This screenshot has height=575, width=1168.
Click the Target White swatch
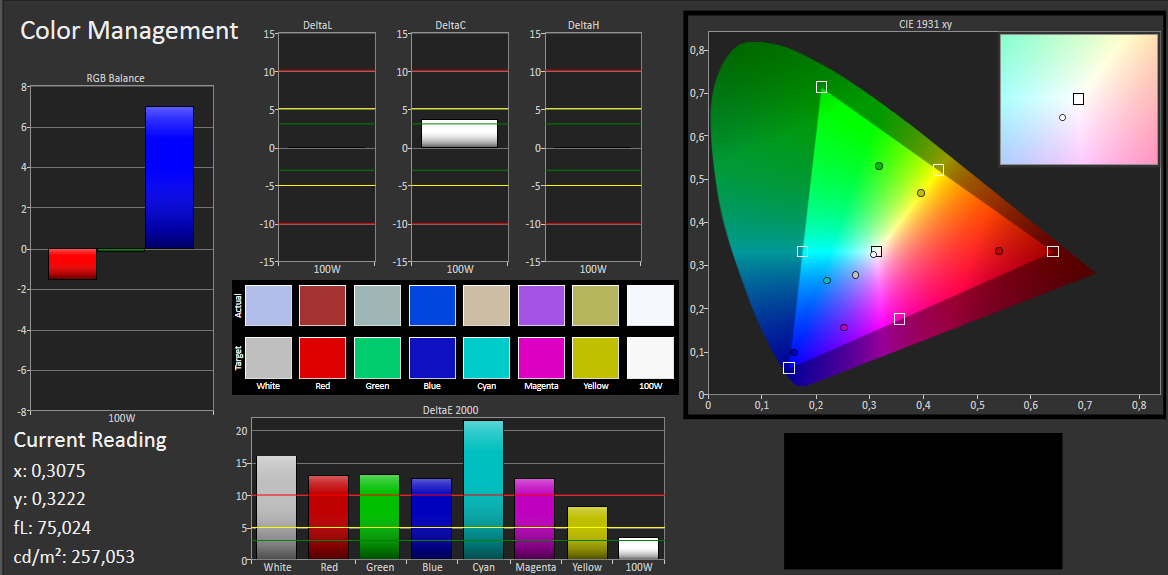point(268,358)
